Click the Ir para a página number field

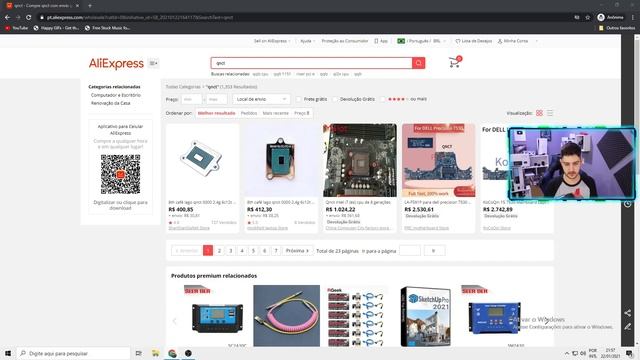(x=410, y=251)
